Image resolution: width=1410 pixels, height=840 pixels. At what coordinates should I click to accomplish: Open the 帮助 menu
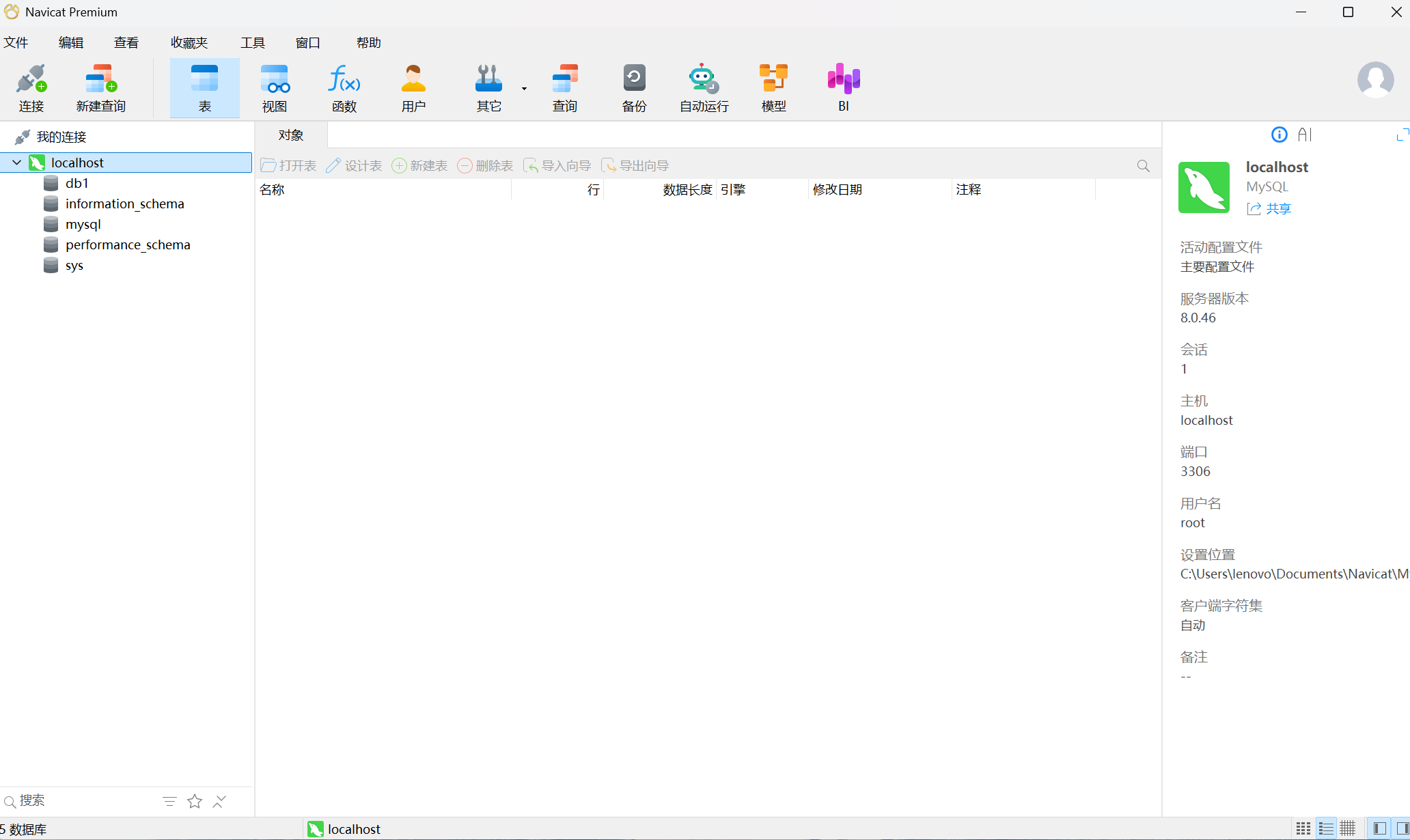tap(369, 42)
